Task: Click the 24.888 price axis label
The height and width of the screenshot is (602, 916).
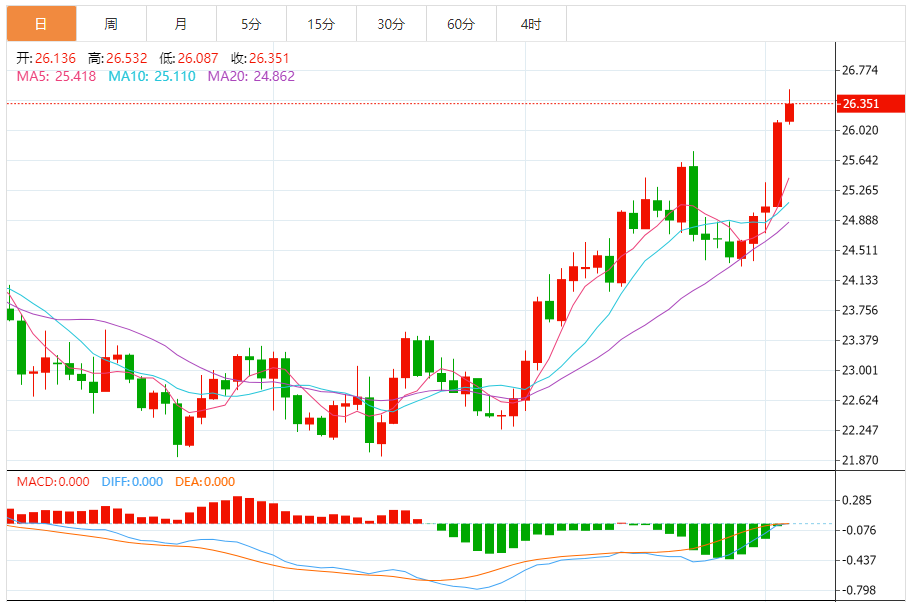Action: coord(860,220)
